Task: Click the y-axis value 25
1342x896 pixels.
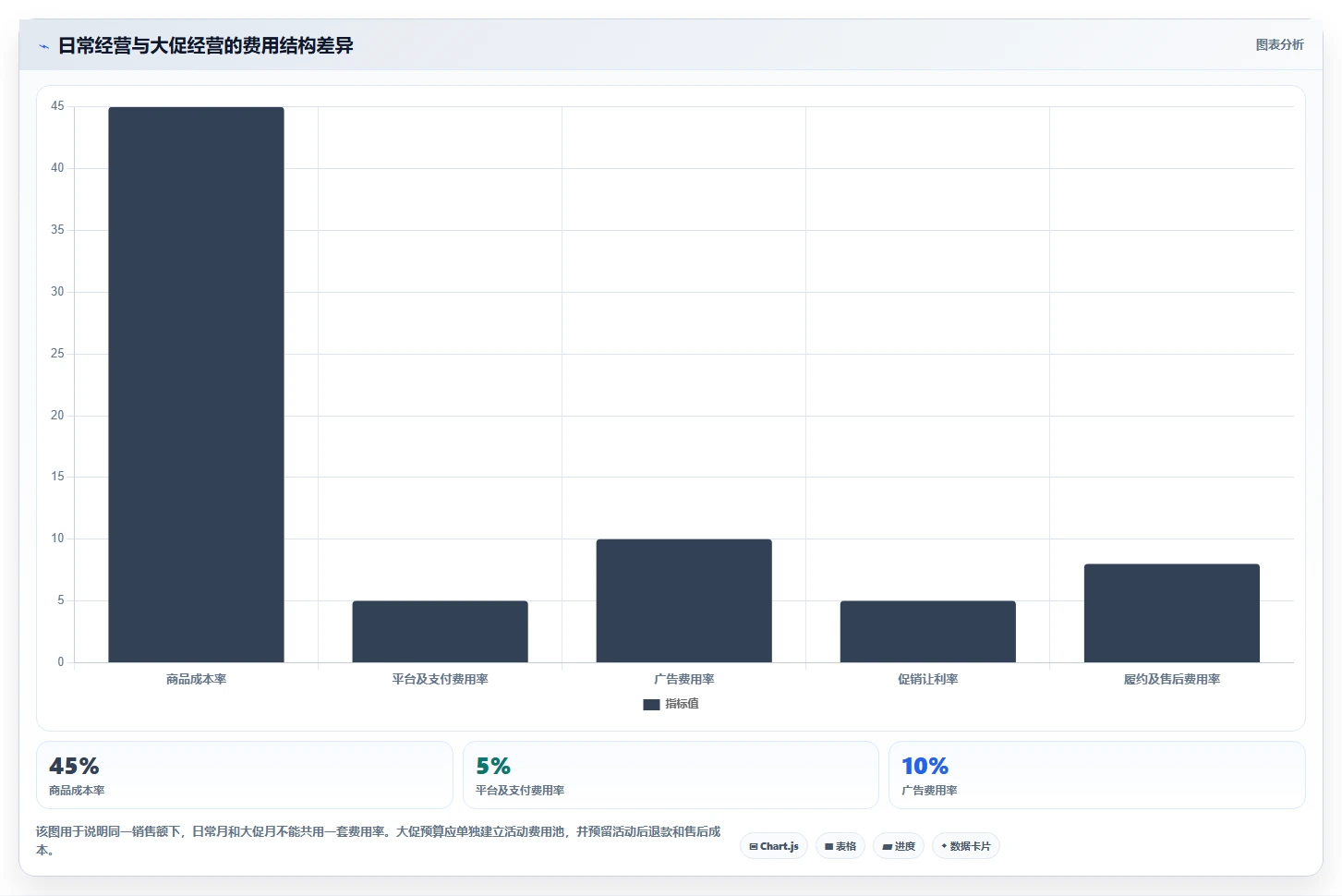Action: pos(57,353)
